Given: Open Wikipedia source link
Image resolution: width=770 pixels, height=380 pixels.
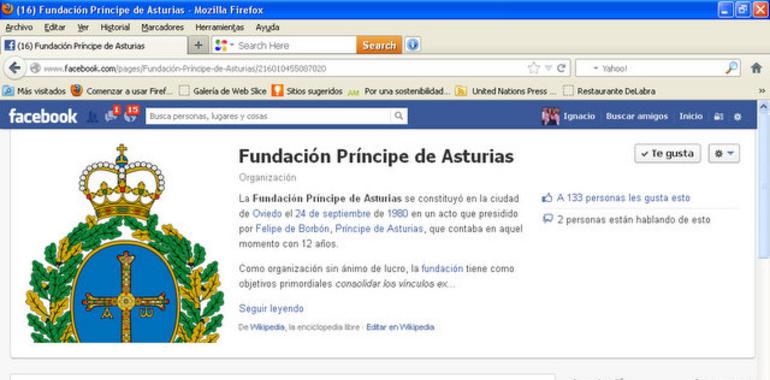Looking at the screenshot, I should pyautogui.click(x=267, y=327).
